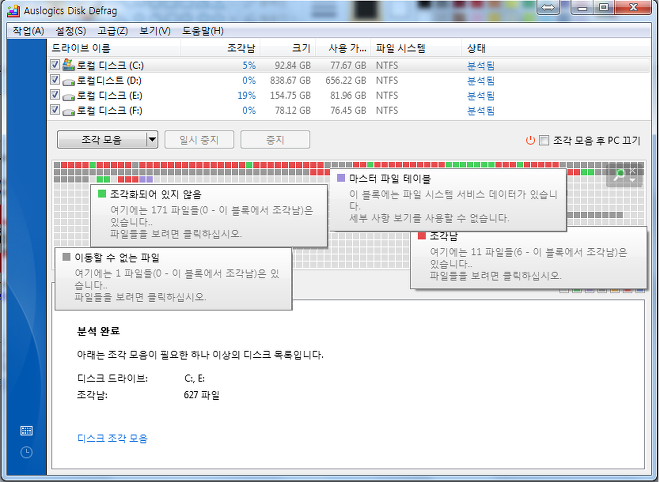The width and height of the screenshot is (660, 482).
Task: Sort by the 크기 column header
Action: point(288,48)
